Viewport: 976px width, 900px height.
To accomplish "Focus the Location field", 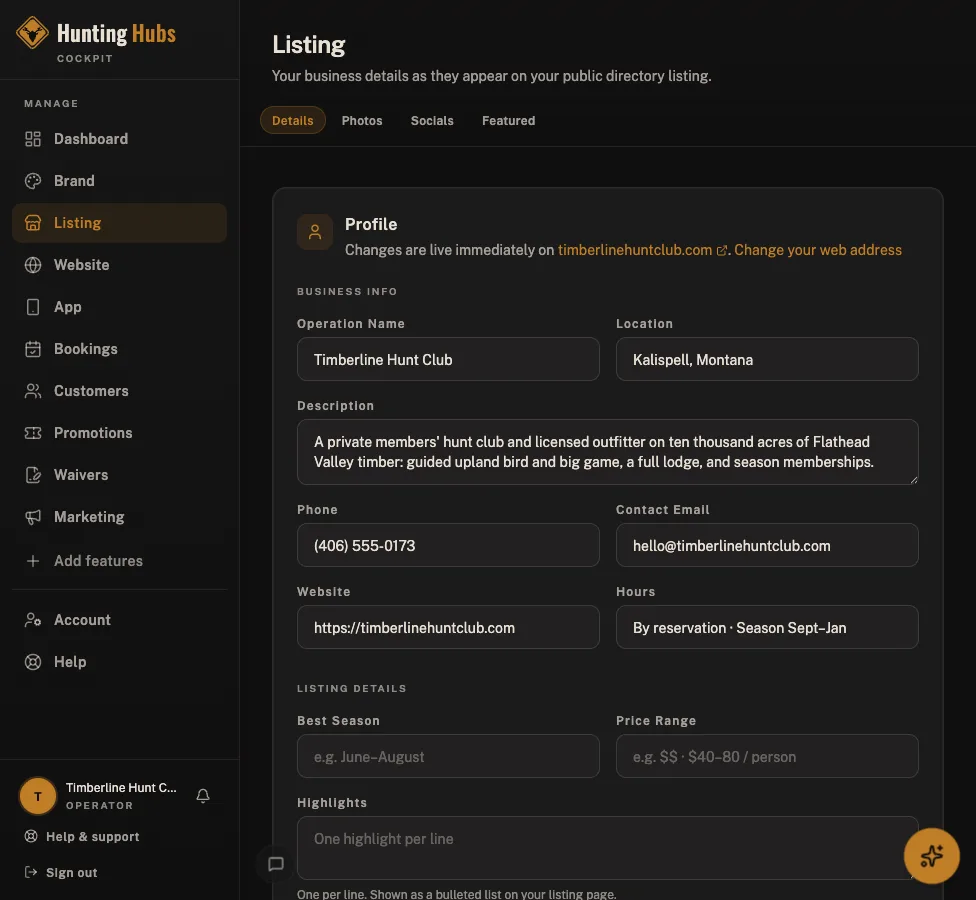I will click(767, 359).
